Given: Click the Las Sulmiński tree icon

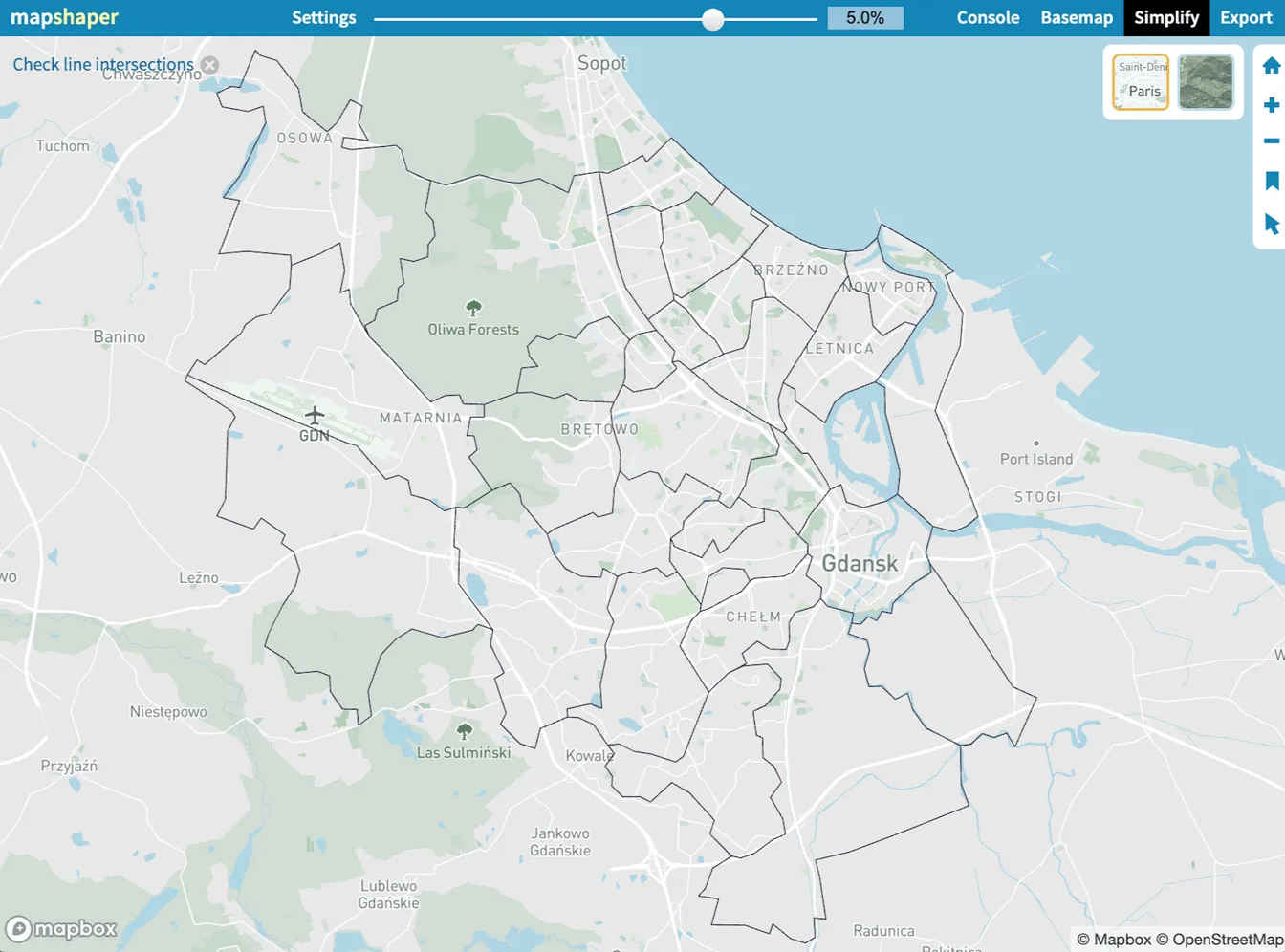Looking at the screenshot, I should point(465,731).
